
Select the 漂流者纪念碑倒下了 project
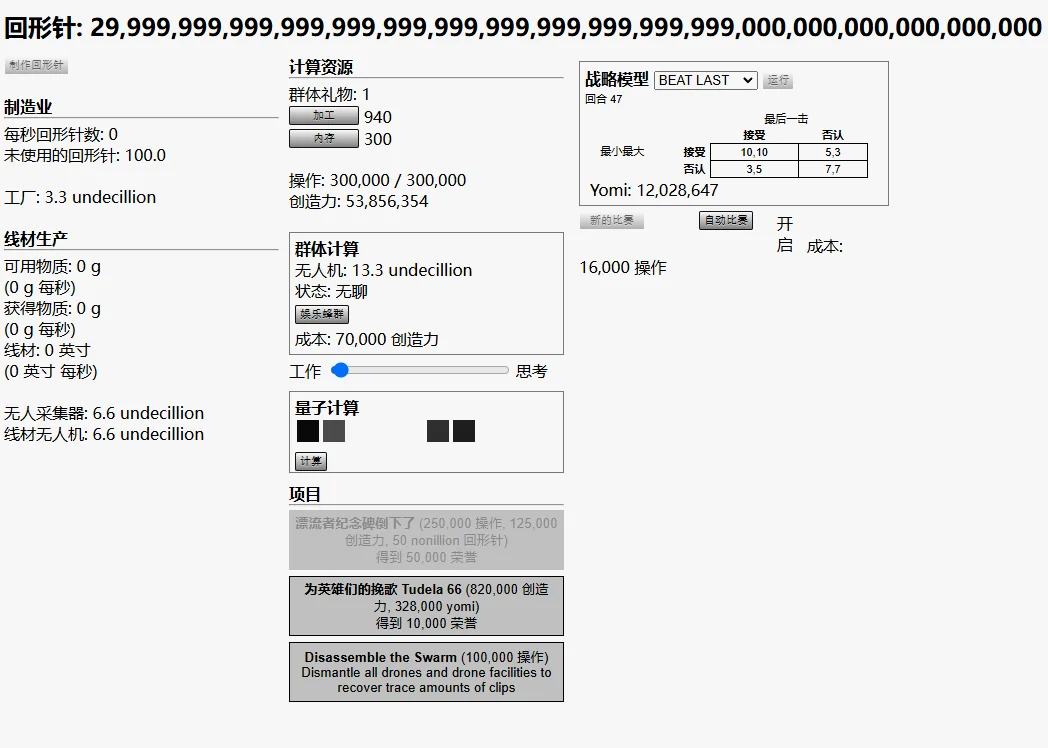coord(426,540)
